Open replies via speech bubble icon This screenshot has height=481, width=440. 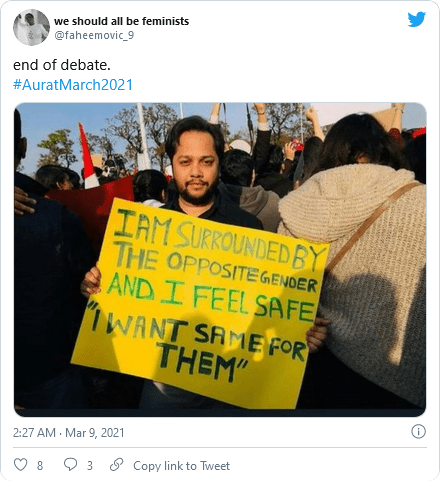tap(70, 464)
